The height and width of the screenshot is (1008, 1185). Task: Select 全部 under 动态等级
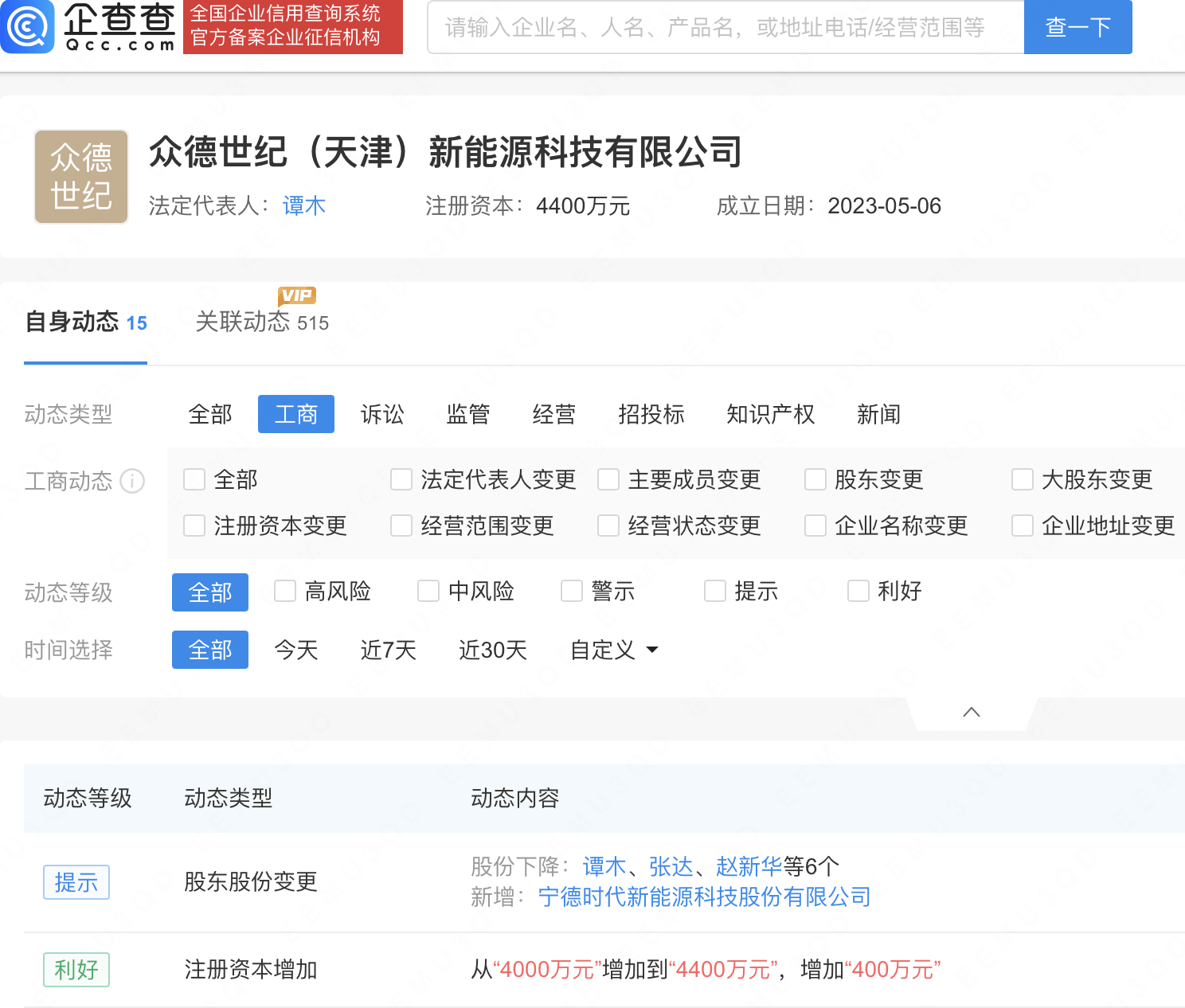tap(210, 592)
